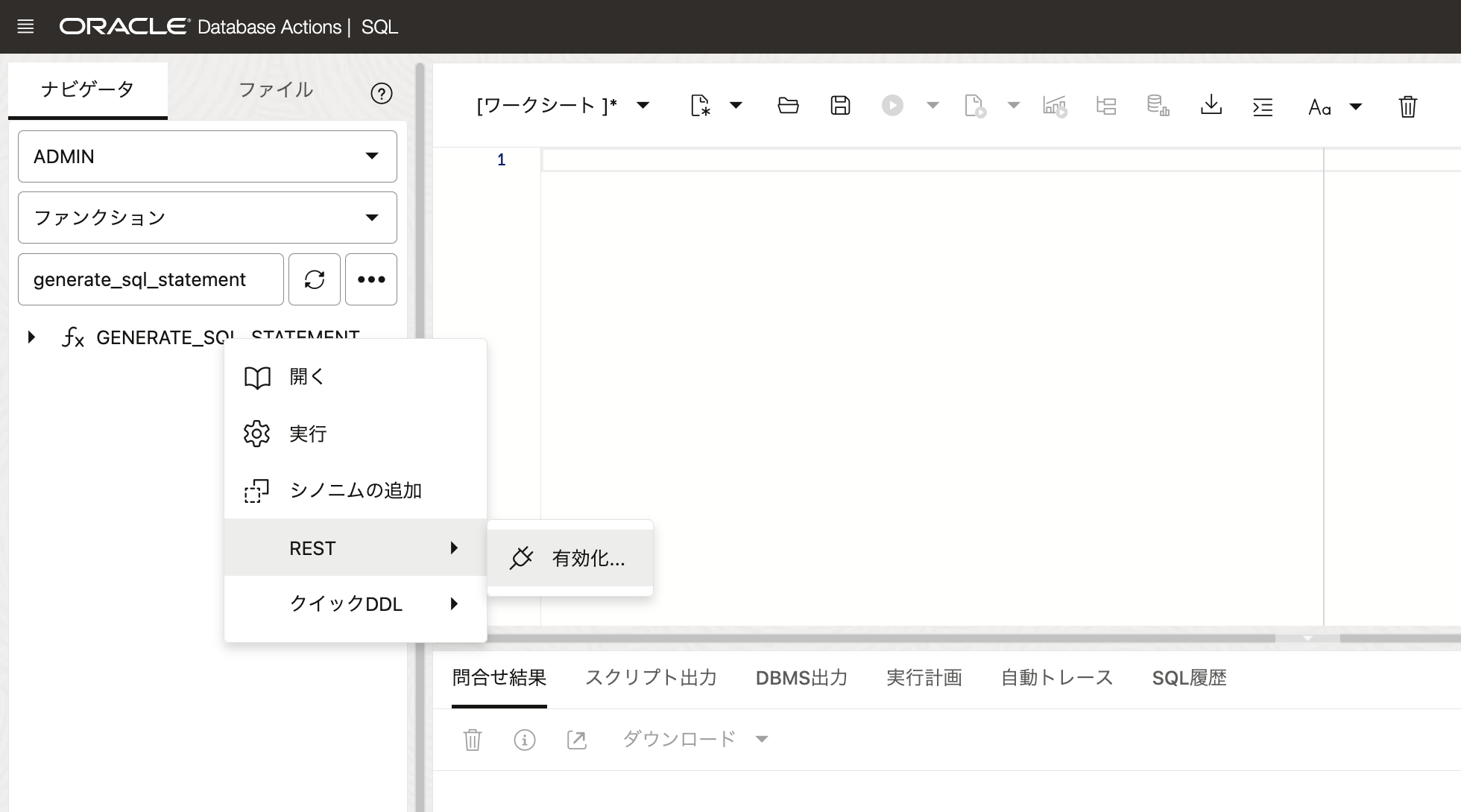Open the ファンクション object type dropdown
Viewport: 1461px width, 812px height.
207,218
